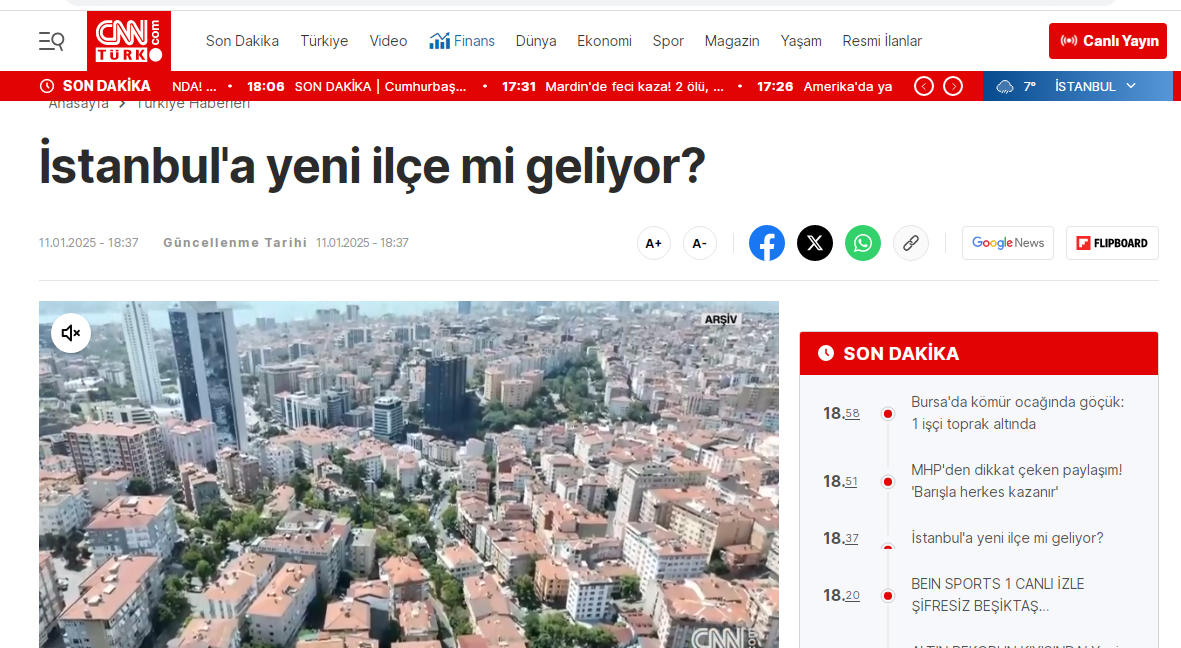Show next breaking news ticker item
The image size is (1181, 648).
[x=953, y=87]
